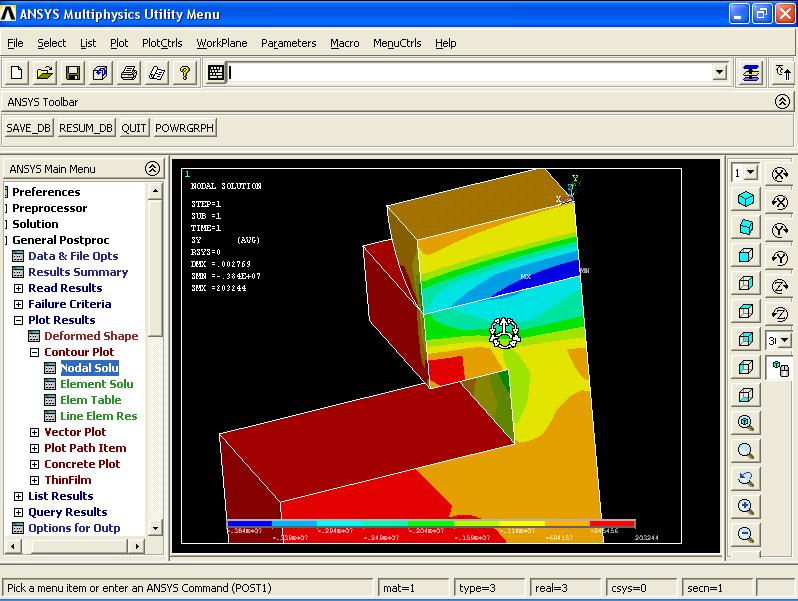Expand the Vector Plot plus box

pyautogui.click(x=34, y=433)
